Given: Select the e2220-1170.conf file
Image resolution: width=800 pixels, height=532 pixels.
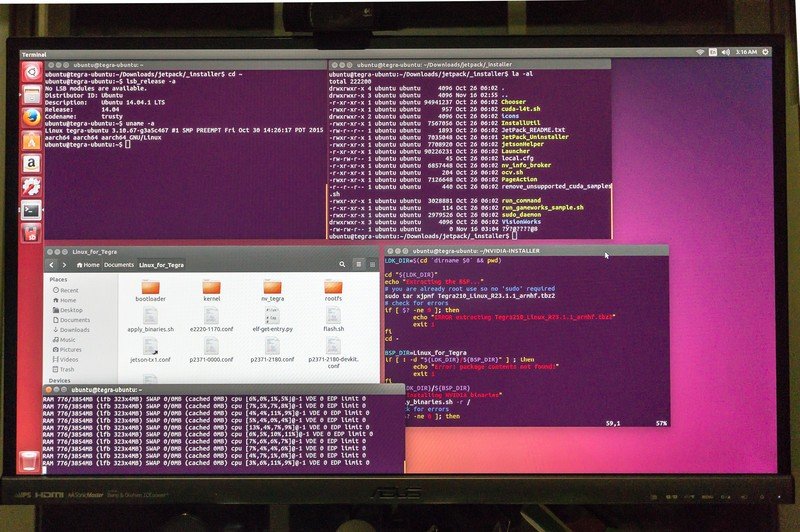Looking at the screenshot, I should pos(212,320).
